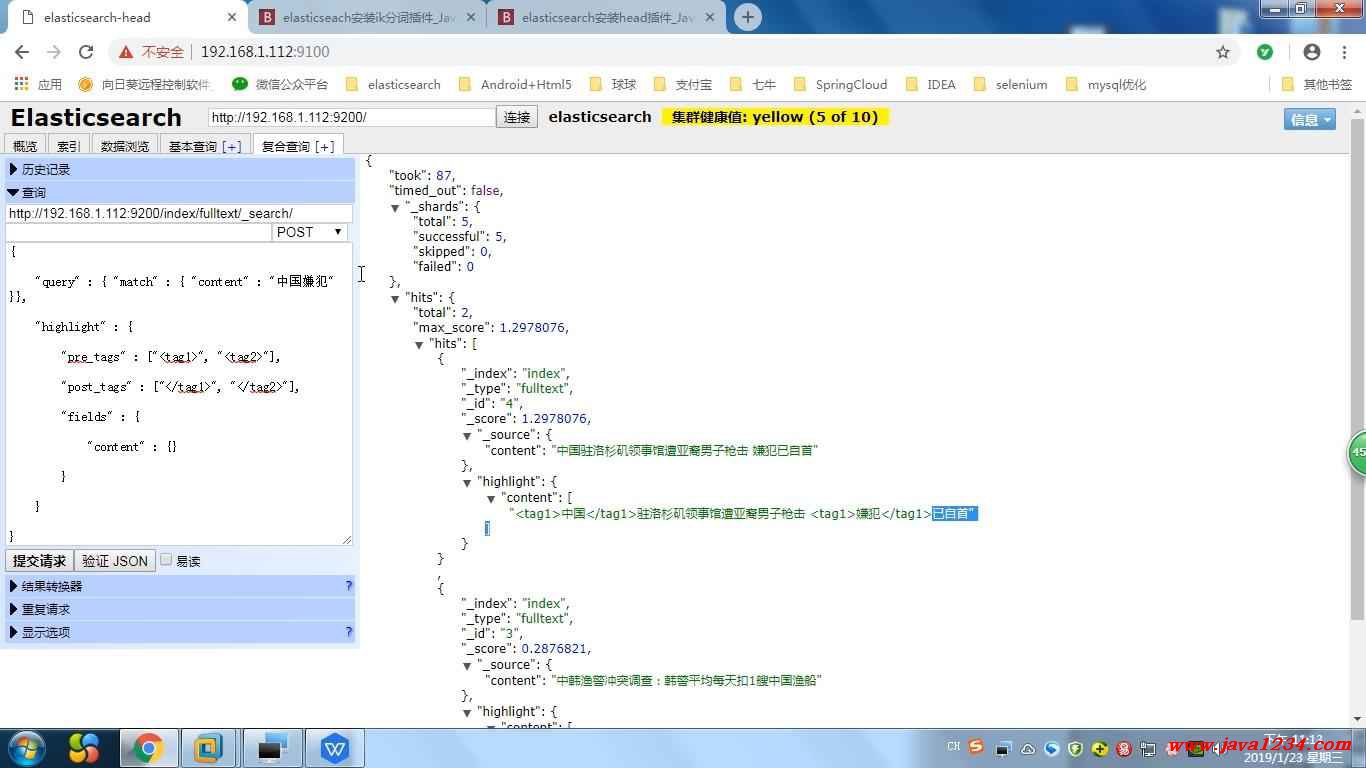Expand the 结果转换器 section
Image resolution: width=1366 pixels, height=768 pixels.
(180, 586)
